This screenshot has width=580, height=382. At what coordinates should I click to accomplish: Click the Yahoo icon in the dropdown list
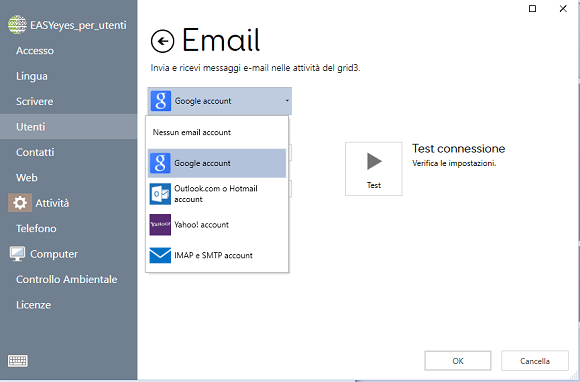pyautogui.click(x=160, y=224)
